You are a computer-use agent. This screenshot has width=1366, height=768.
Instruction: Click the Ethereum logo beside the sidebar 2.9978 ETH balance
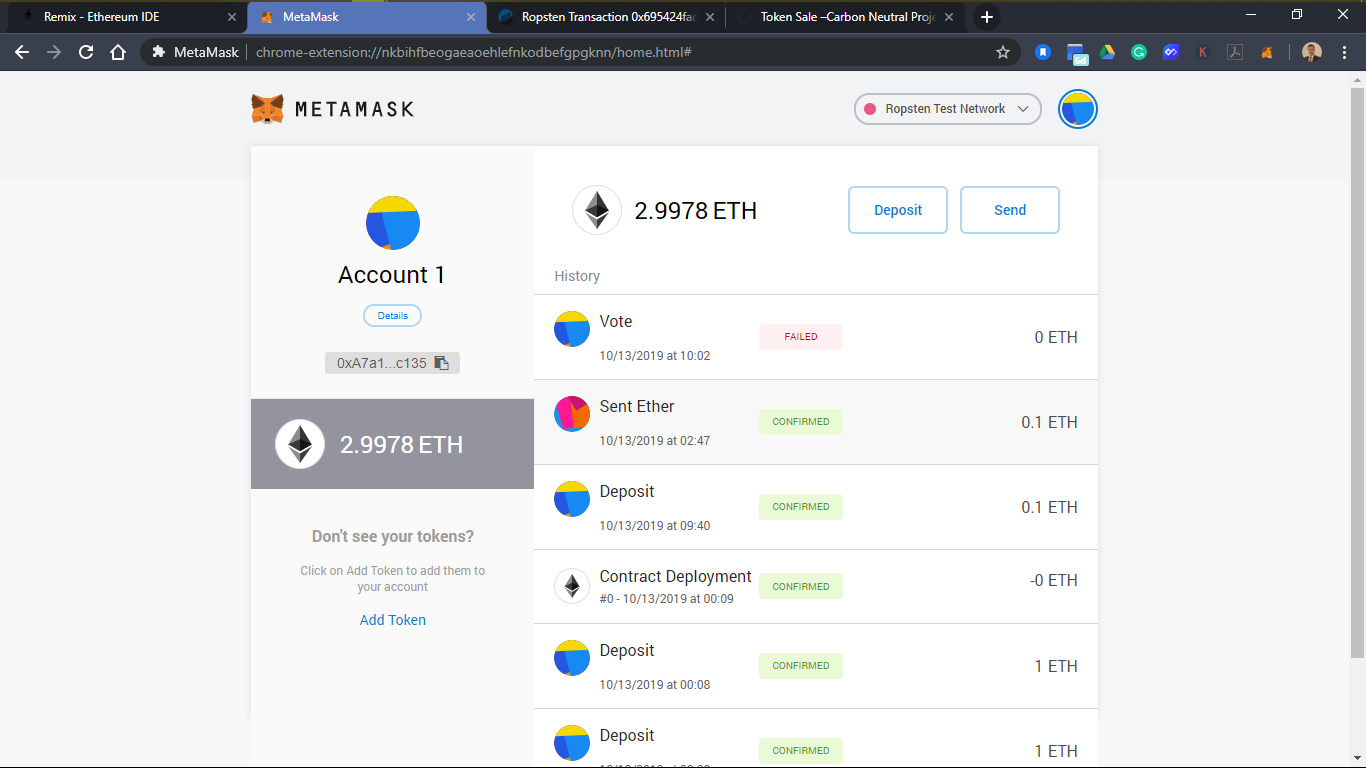pyautogui.click(x=300, y=444)
